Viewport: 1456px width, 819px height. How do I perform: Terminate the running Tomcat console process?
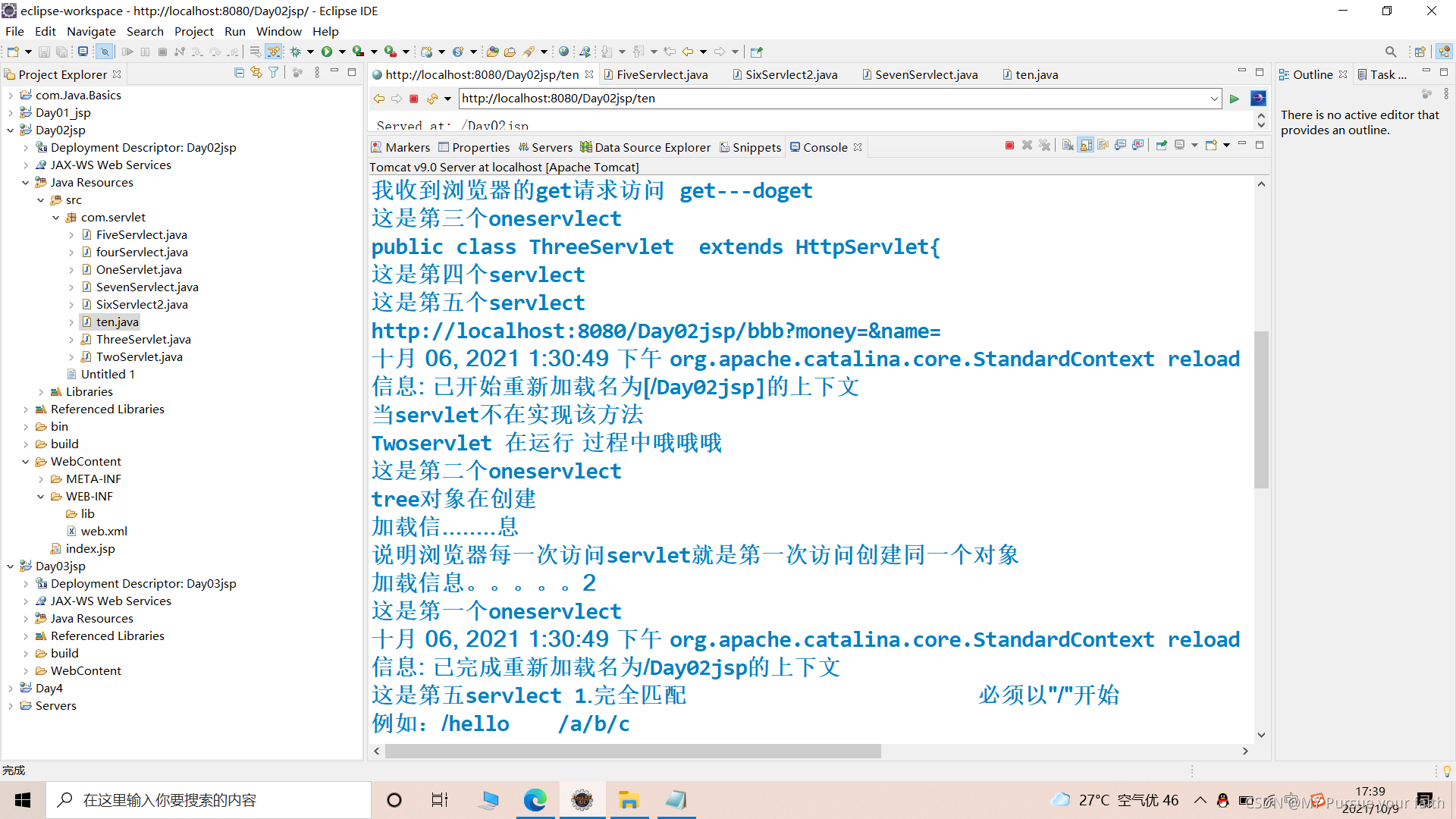(1009, 146)
